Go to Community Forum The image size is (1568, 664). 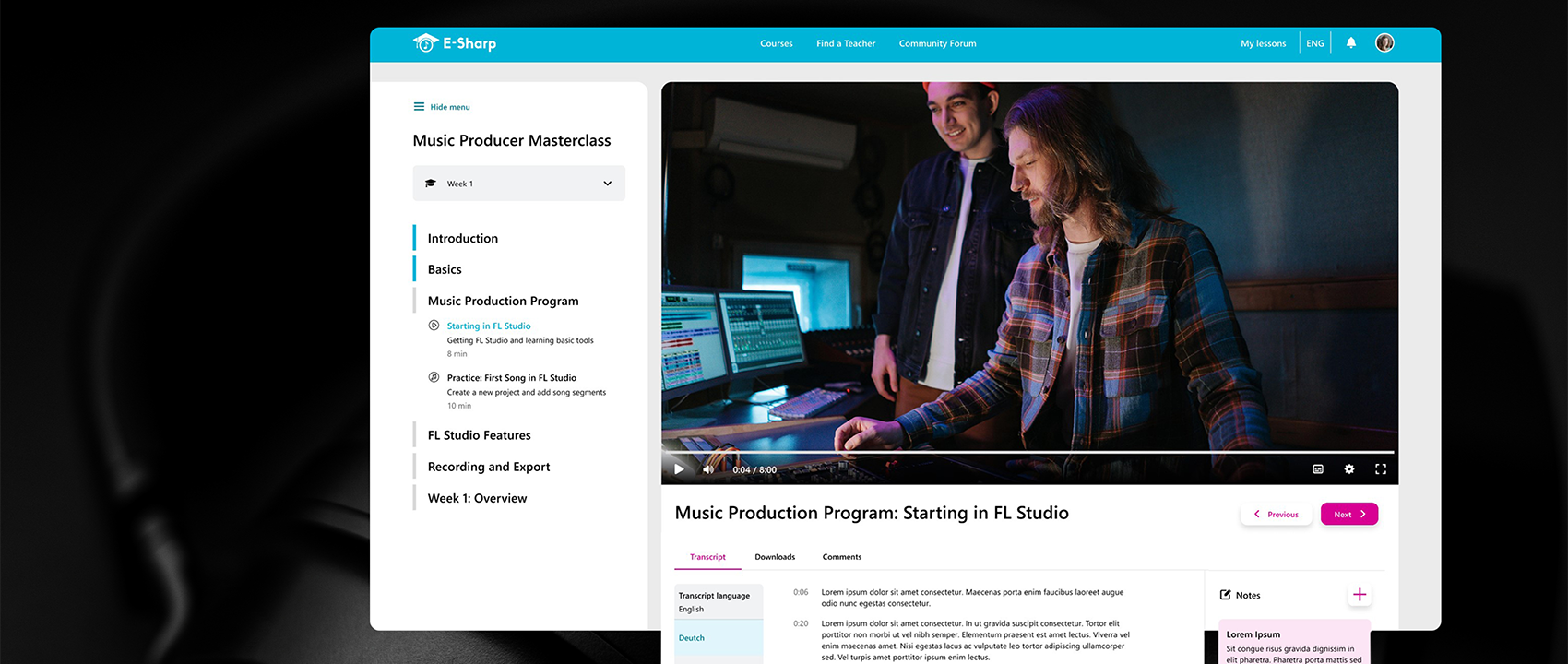tap(937, 43)
